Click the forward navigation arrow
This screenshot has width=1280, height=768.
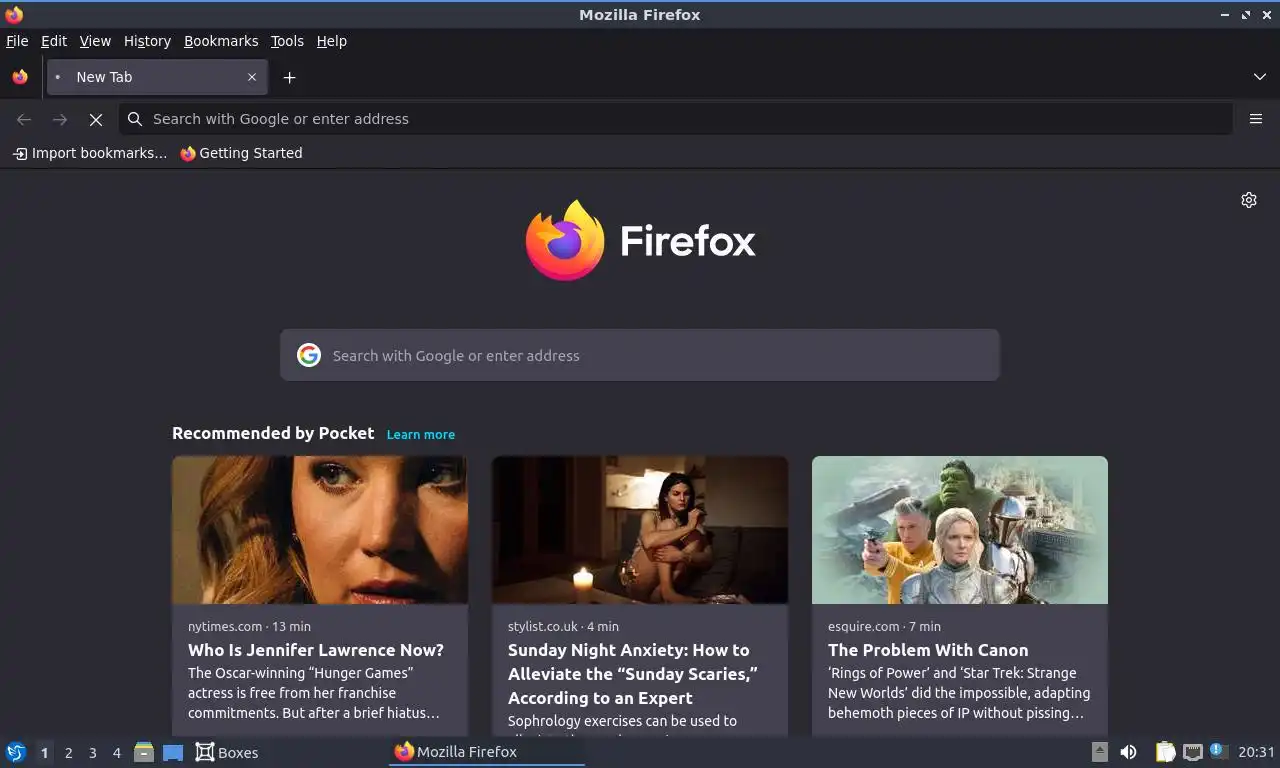tap(60, 119)
